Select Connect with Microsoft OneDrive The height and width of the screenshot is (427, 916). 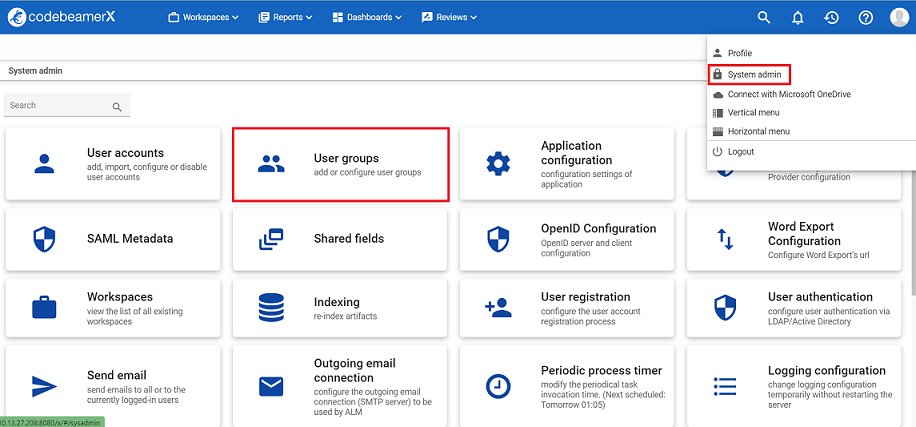coord(788,94)
